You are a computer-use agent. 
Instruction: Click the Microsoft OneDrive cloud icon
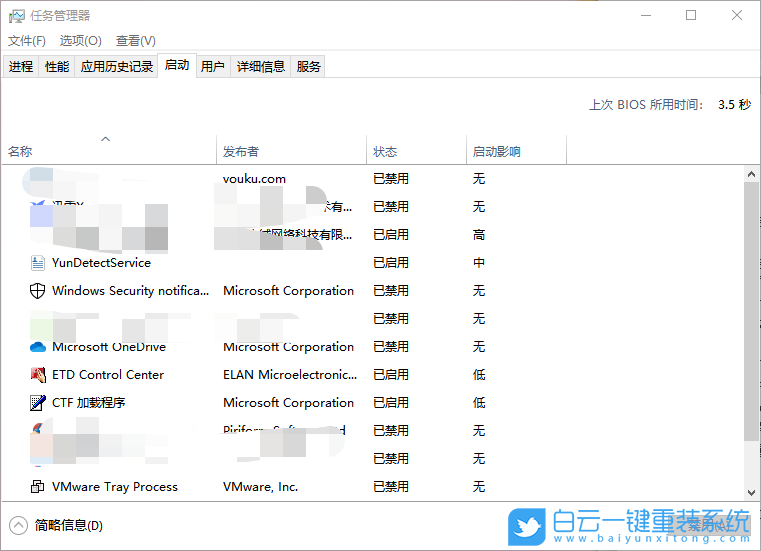(x=37, y=347)
